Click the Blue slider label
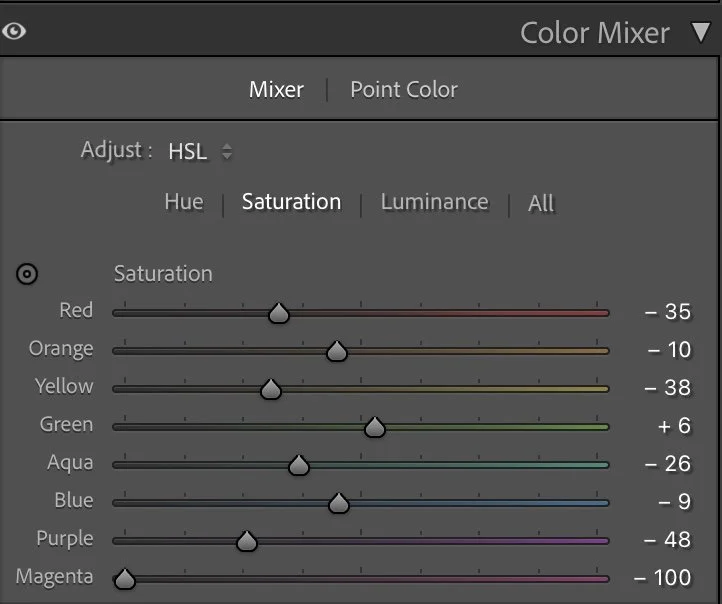 coord(74,500)
